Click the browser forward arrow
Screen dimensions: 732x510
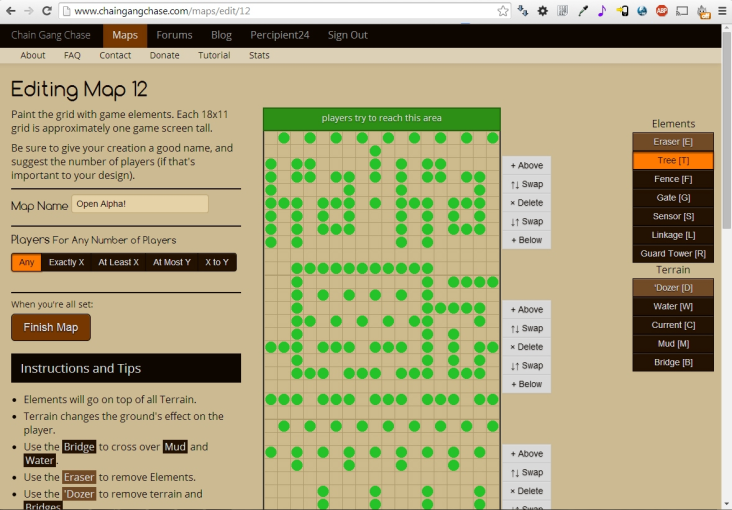(28, 11)
